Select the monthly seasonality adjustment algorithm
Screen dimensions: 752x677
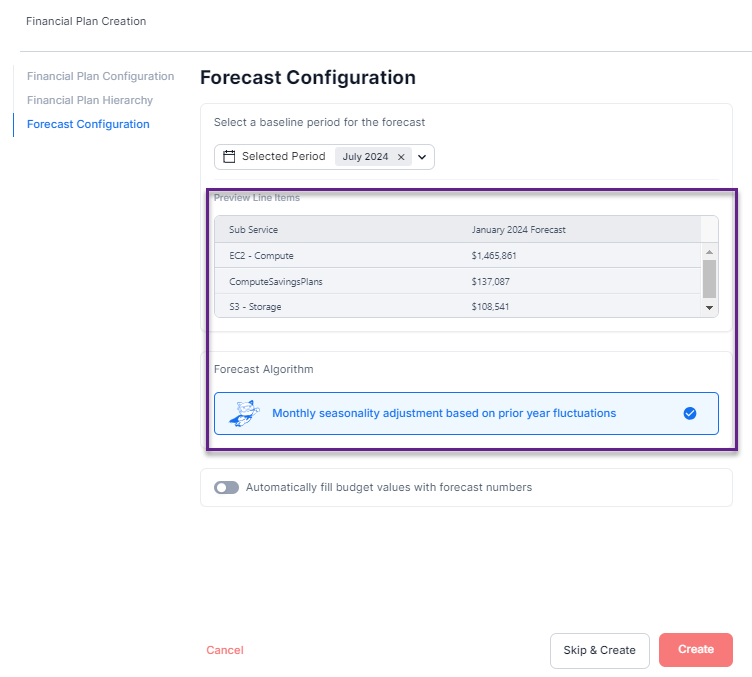444,413
